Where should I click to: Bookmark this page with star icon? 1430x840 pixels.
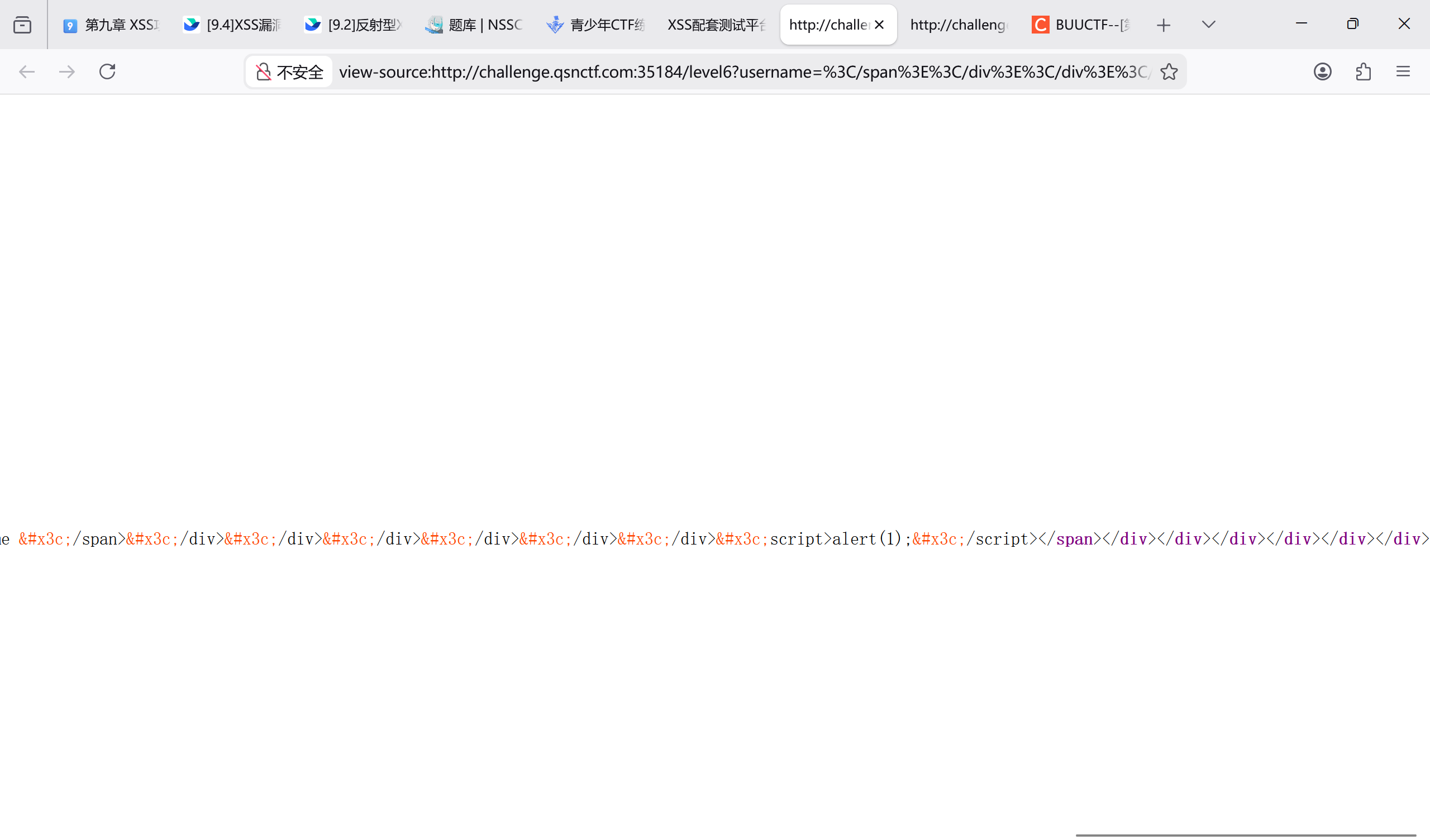coord(1169,71)
